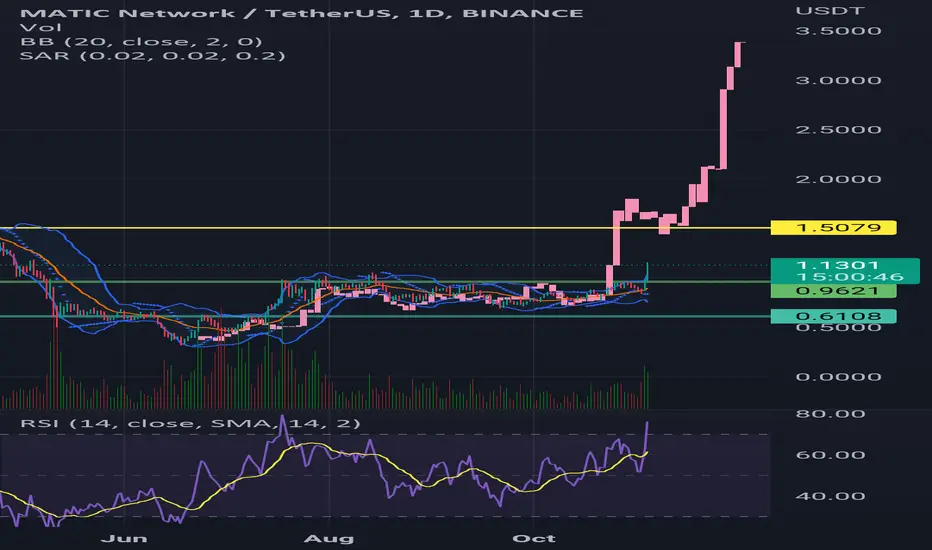This screenshot has width=932, height=550.
Task: Click the Oct label on time axis
Action: tap(534, 539)
